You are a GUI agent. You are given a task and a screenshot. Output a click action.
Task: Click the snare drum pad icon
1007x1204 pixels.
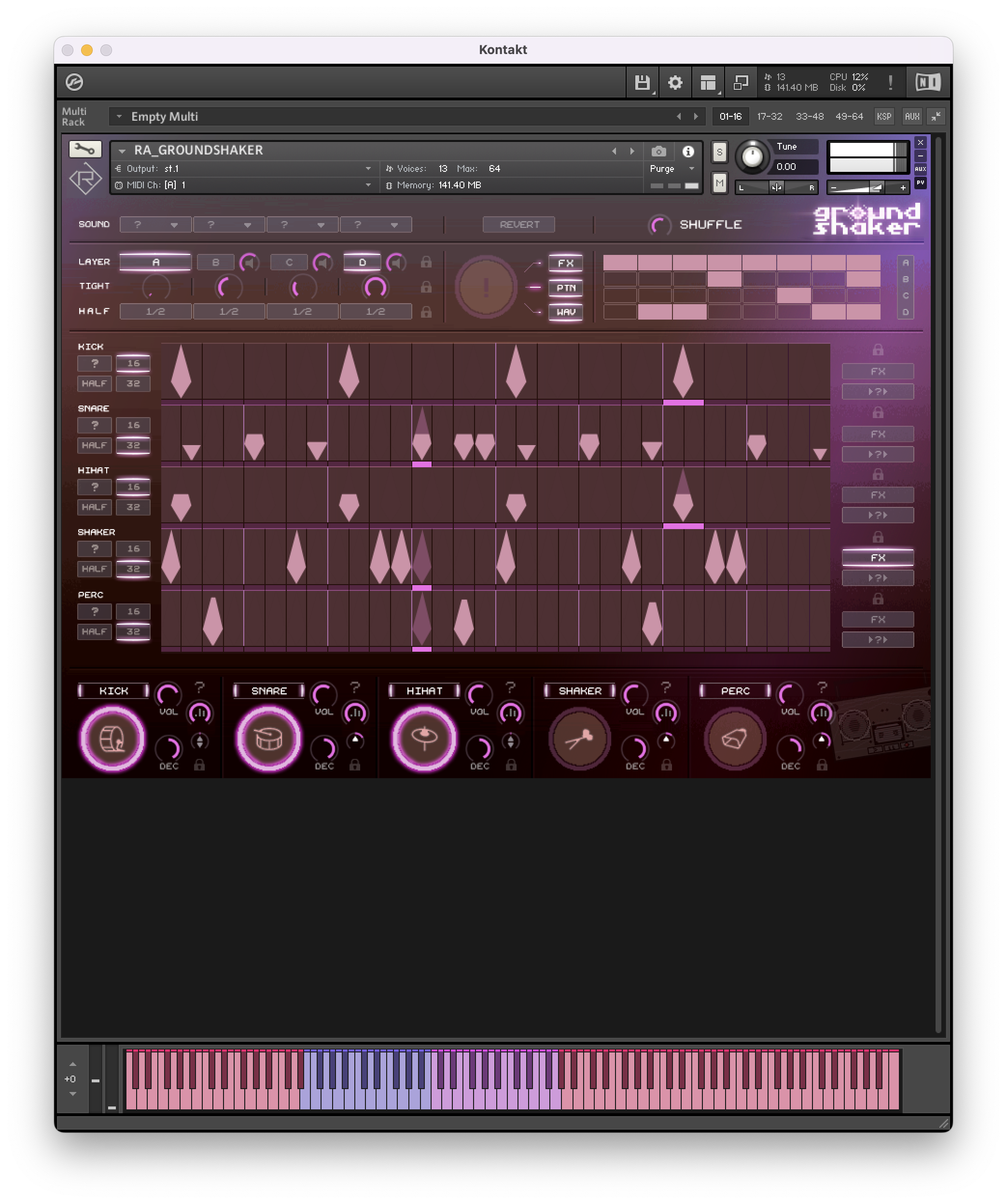(x=268, y=739)
